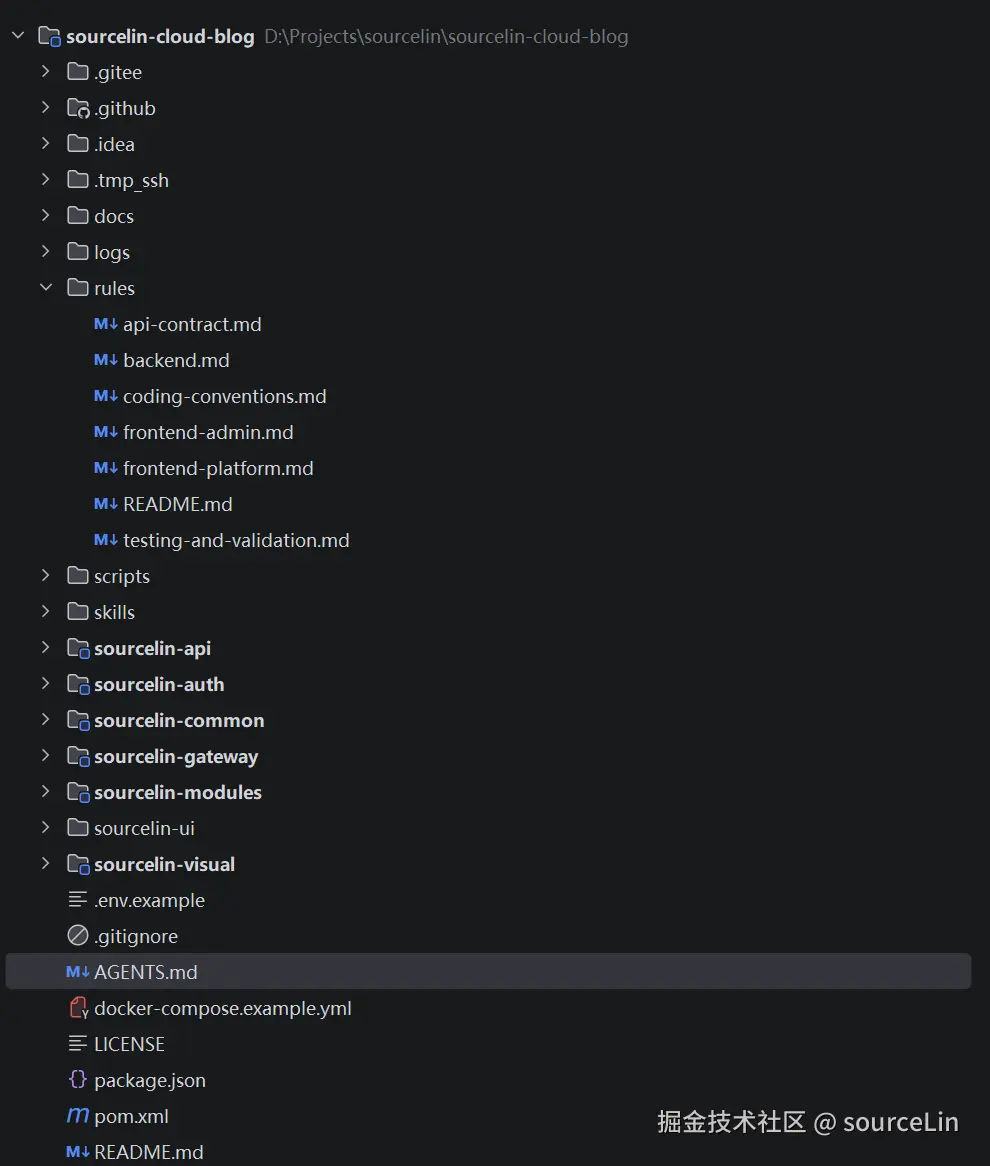Screen dimensions: 990x1166
Task: Click the Maven icon beside pom.xml
Action: [77, 1115]
